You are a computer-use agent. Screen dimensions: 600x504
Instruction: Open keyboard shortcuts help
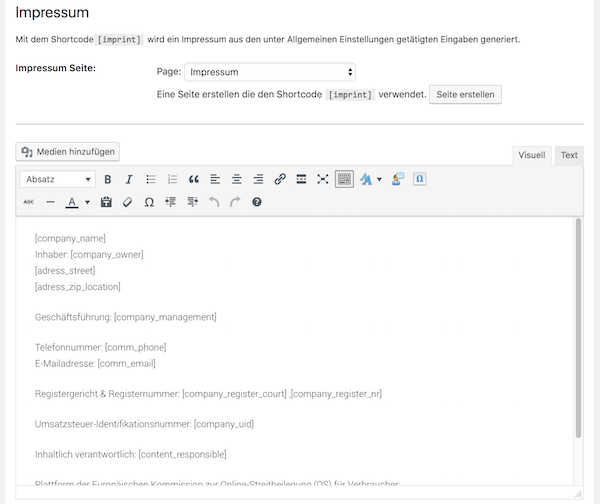[x=257, y=202]
